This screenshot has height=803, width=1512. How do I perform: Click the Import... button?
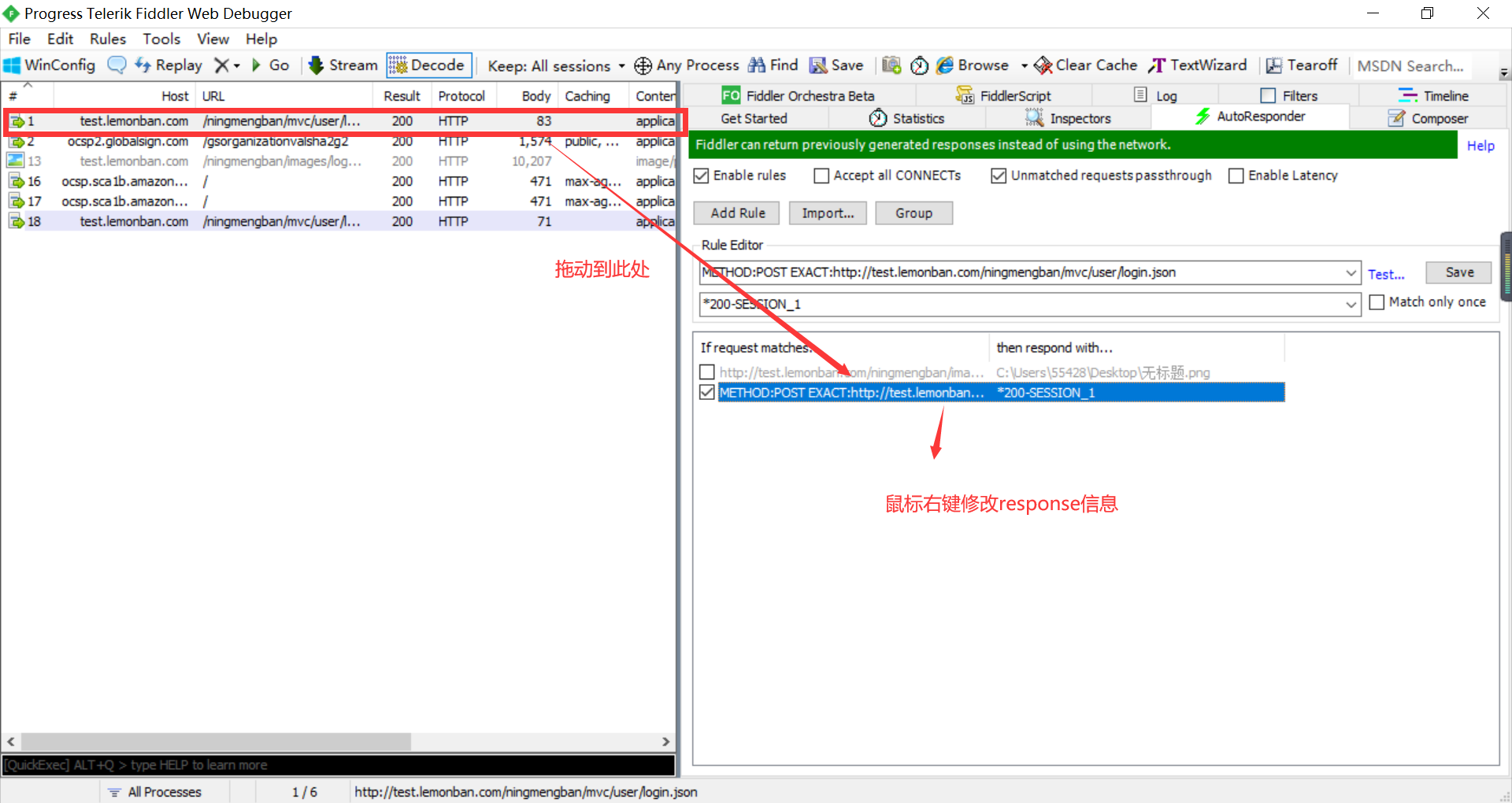828,213
